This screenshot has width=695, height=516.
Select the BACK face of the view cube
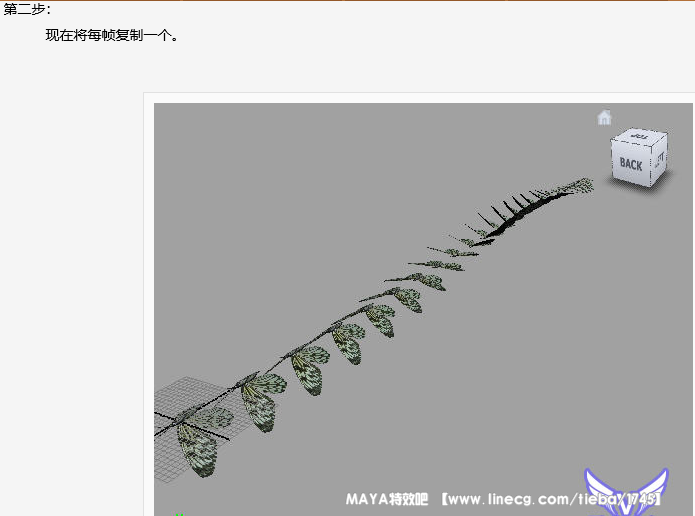coord(631,164)
